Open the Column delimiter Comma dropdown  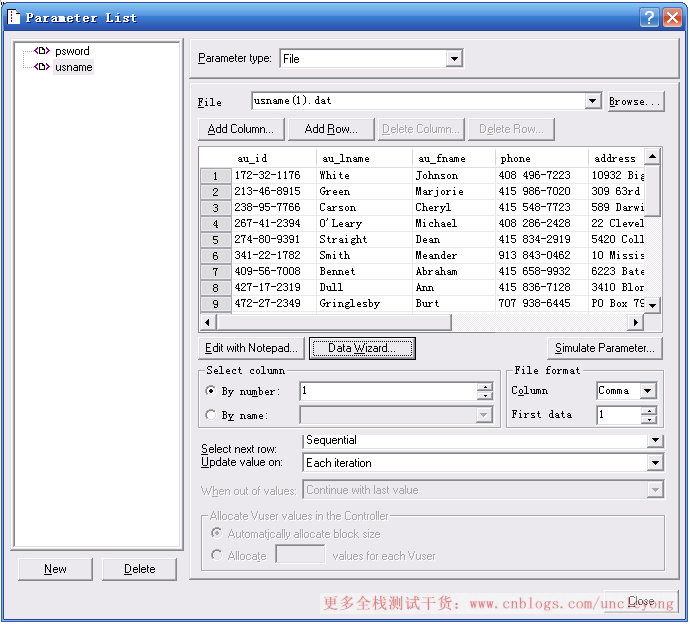[x=648, y=391]
